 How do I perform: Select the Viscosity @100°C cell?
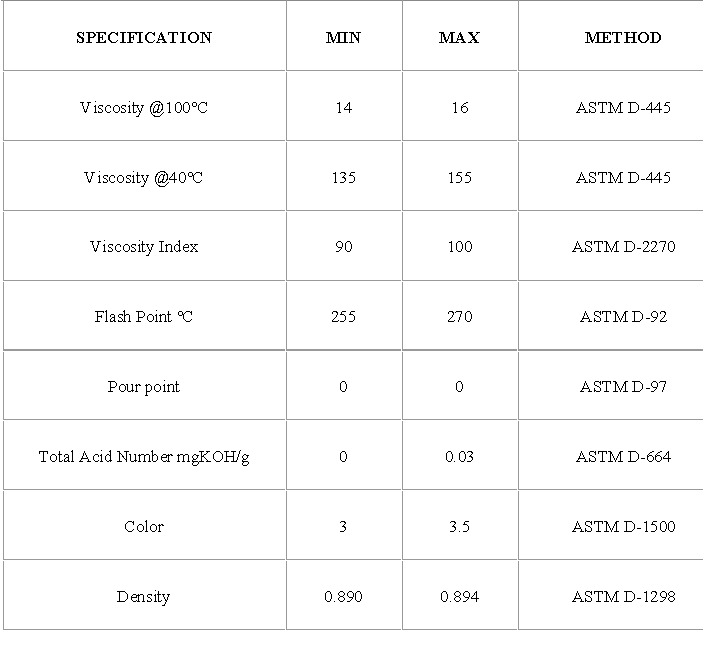pos(144,108)
